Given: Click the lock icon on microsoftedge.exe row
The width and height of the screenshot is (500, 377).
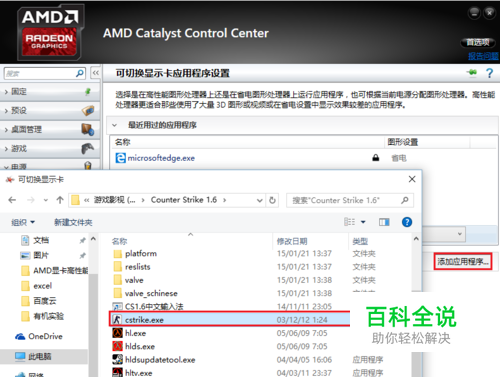Looking at the screenshot, I should click(x=376, y=158).
